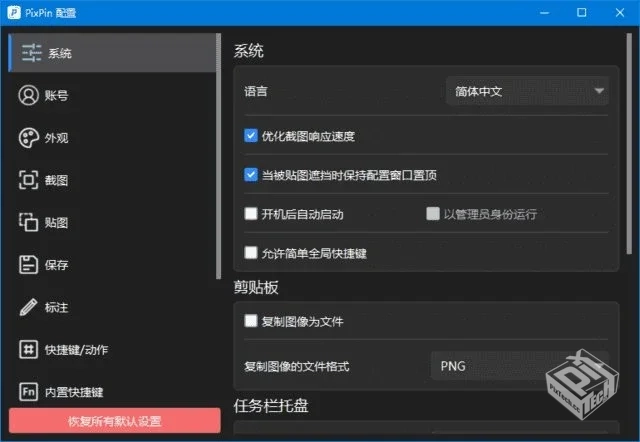Click the language dropdown arrow
The width and height of the screenshot is (640, 442).
(599, 91)
